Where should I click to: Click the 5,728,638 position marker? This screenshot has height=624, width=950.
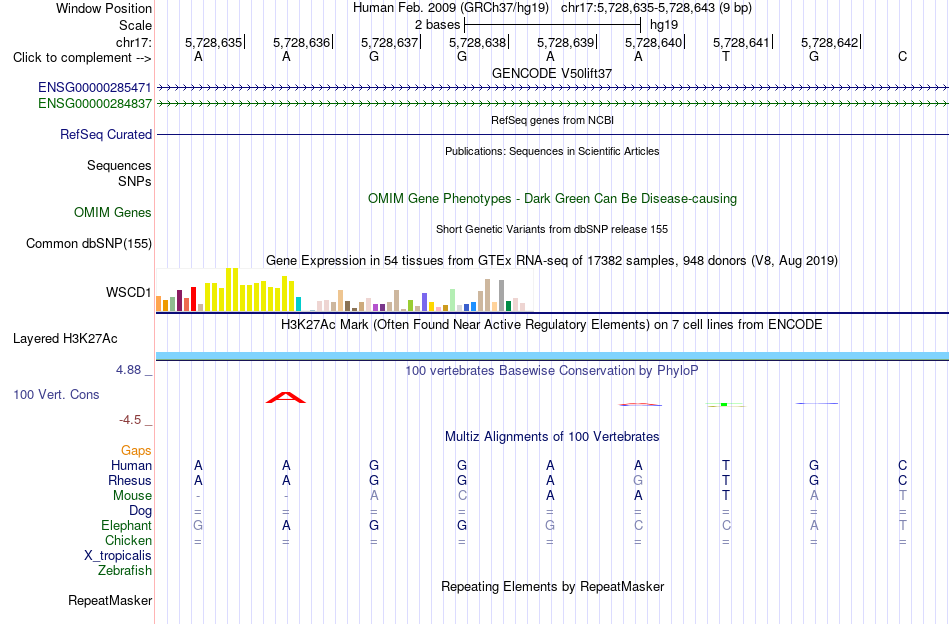pos(477,42)
